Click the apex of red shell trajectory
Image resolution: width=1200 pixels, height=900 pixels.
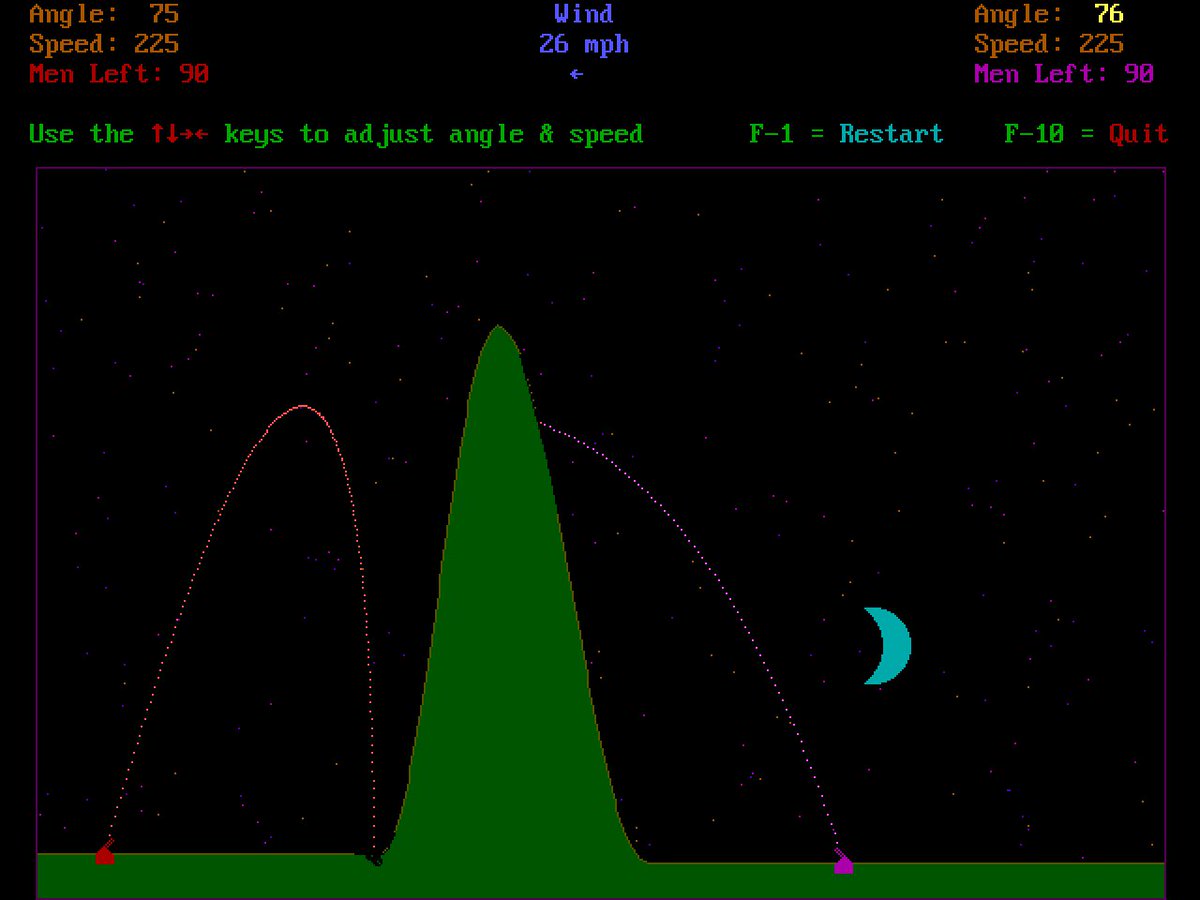pyautogui.click(x=303, y=407)
